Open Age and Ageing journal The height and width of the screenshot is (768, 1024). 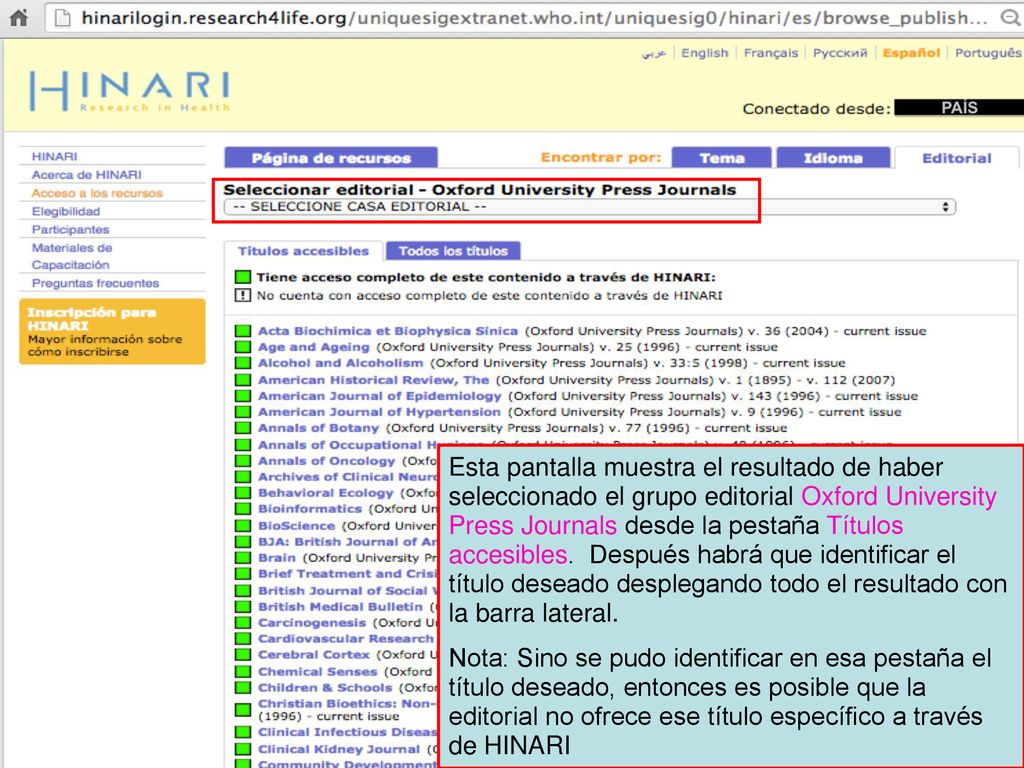313,347
